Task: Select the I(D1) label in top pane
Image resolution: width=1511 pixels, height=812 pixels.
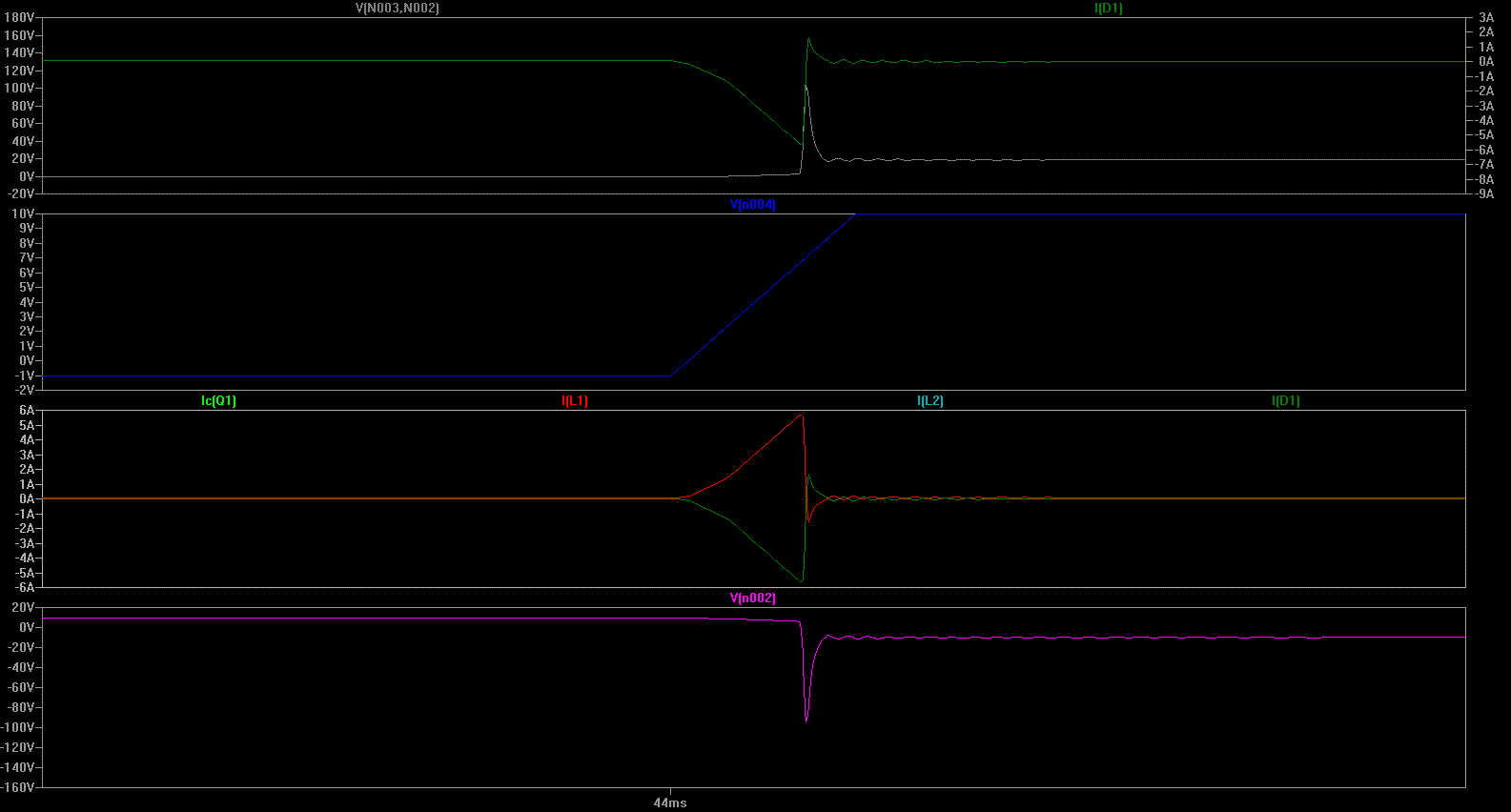Action: pyautogui.click(x=1109, y=8)
